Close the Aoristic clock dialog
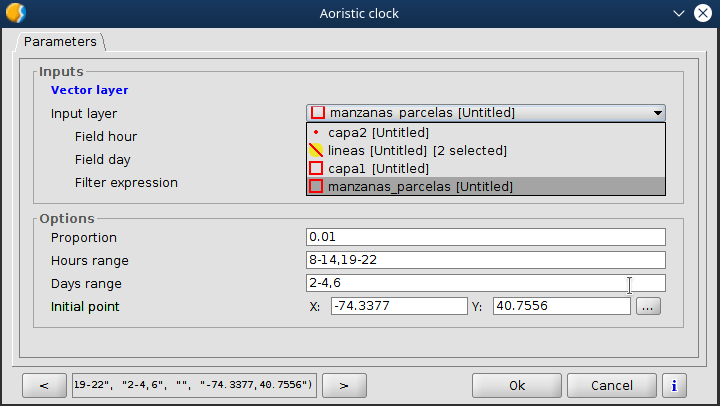The image size is (720, 406). 703,13
